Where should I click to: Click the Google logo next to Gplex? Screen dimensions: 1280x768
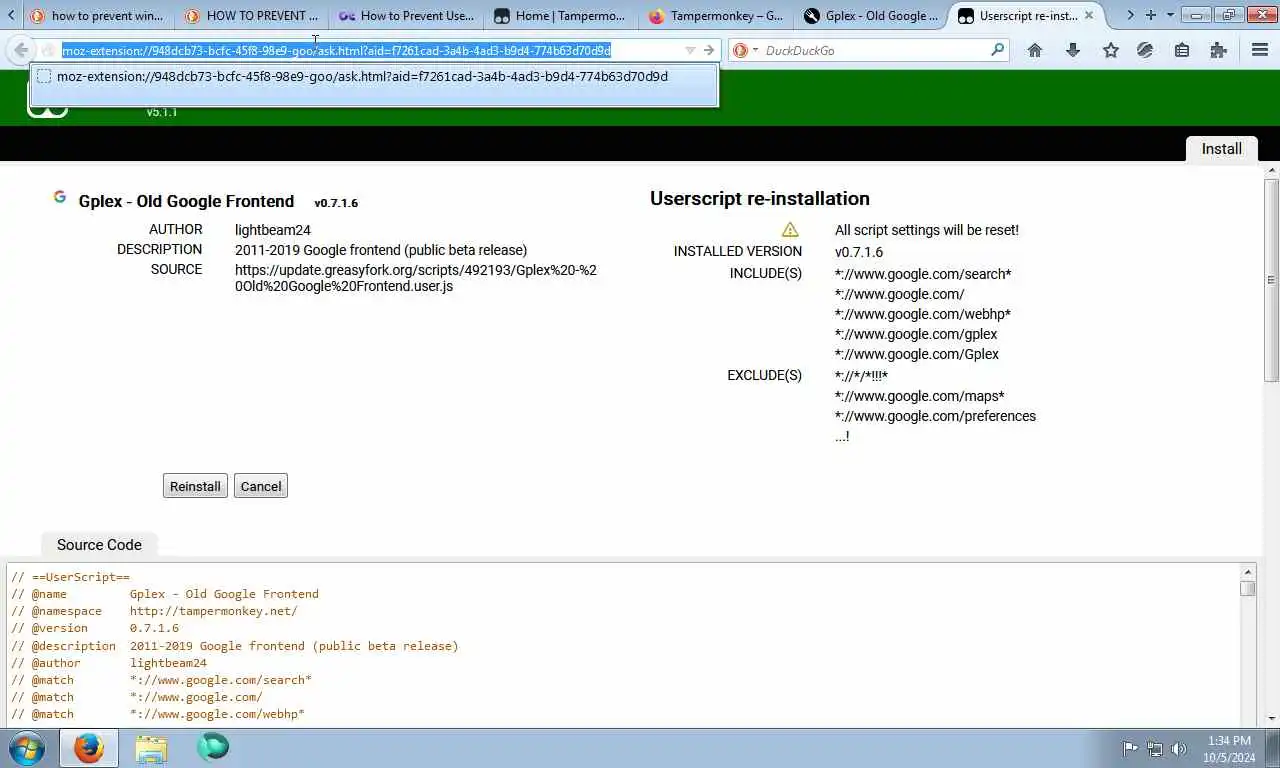coord(60,197)
